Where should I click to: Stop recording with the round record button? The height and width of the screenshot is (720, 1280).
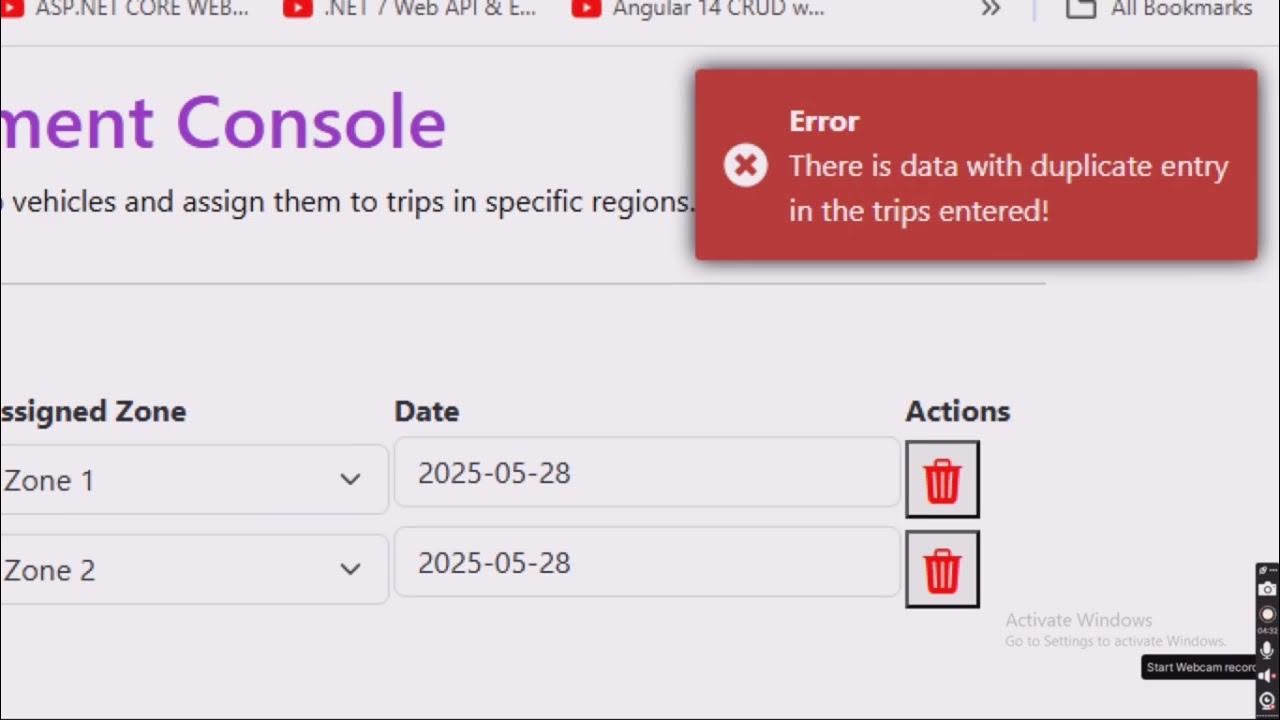[x=1267, y=613]
